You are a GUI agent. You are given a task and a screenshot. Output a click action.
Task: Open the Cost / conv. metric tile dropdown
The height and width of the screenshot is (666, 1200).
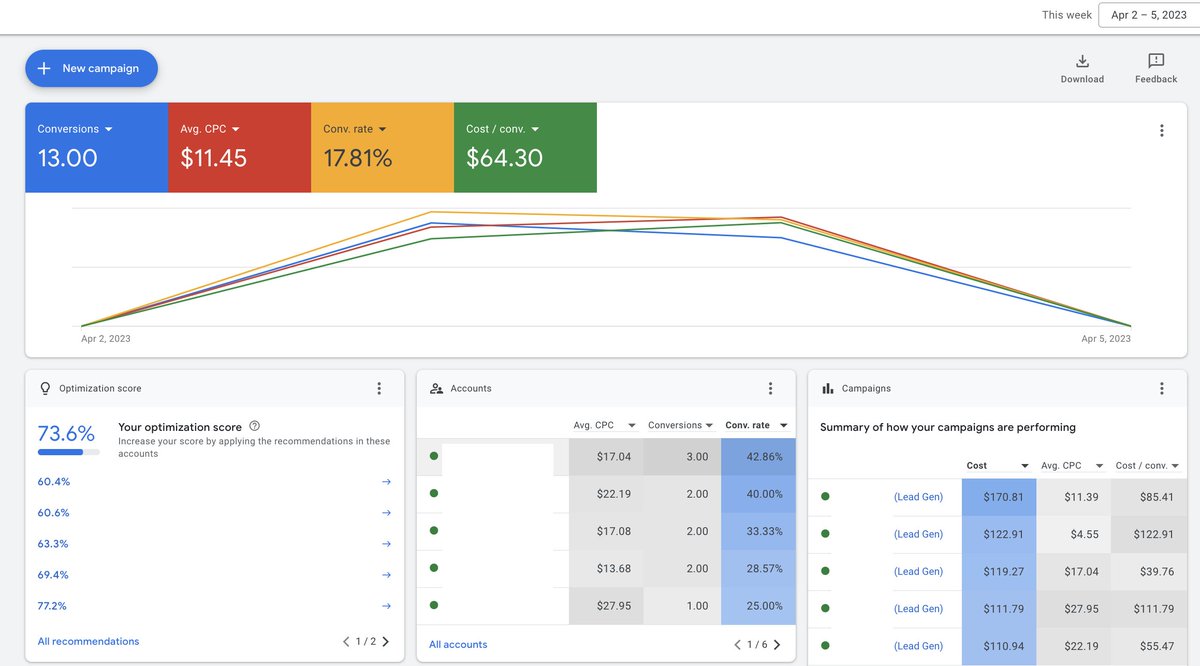click(x=535, y=129)
